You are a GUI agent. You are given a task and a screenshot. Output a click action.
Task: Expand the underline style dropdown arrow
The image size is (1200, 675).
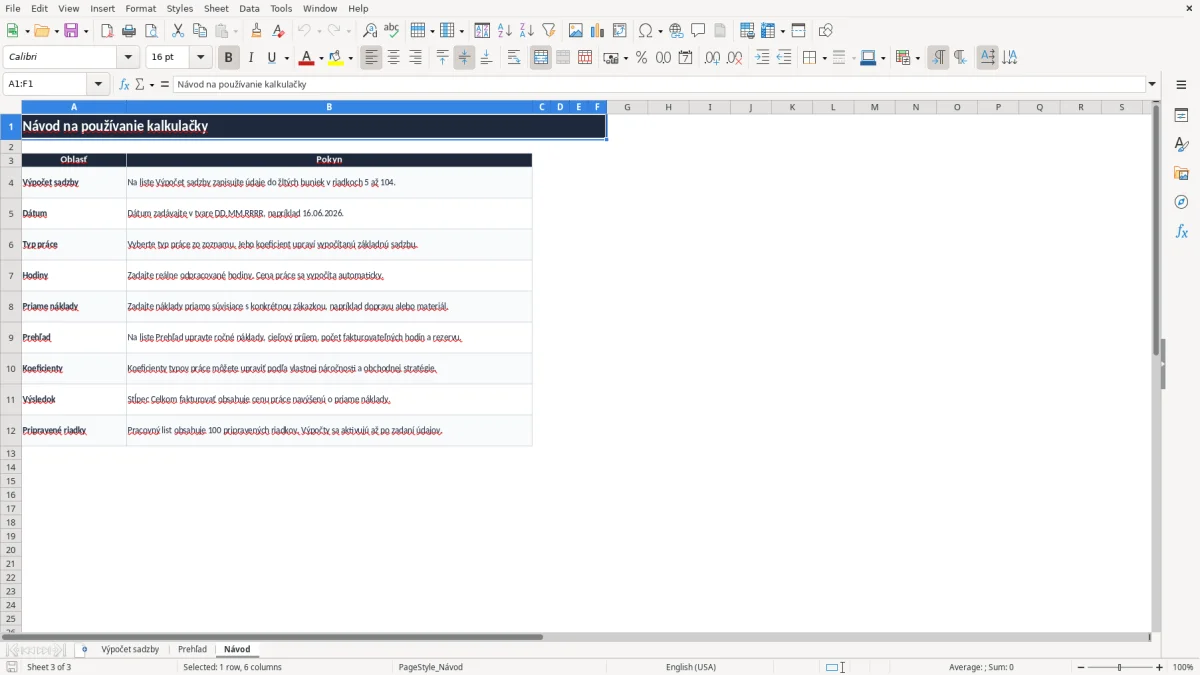(x=287, y=58)
